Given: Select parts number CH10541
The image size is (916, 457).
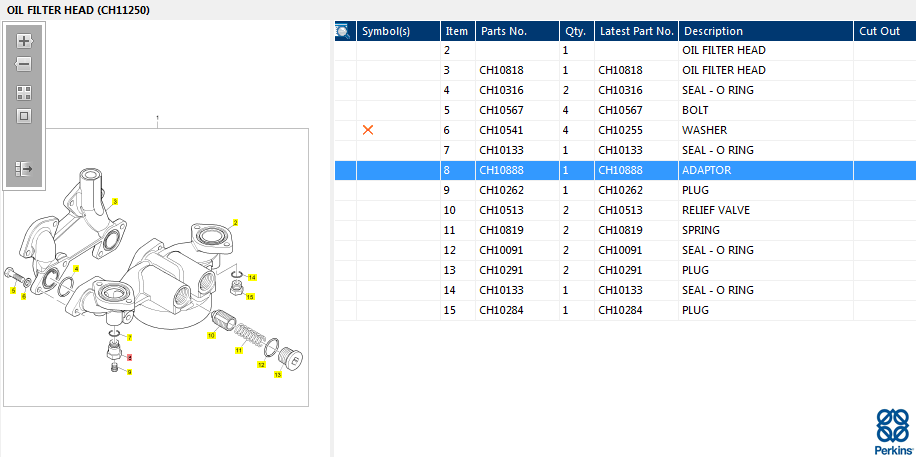Looking at the screenshot, I should (501, 130).
